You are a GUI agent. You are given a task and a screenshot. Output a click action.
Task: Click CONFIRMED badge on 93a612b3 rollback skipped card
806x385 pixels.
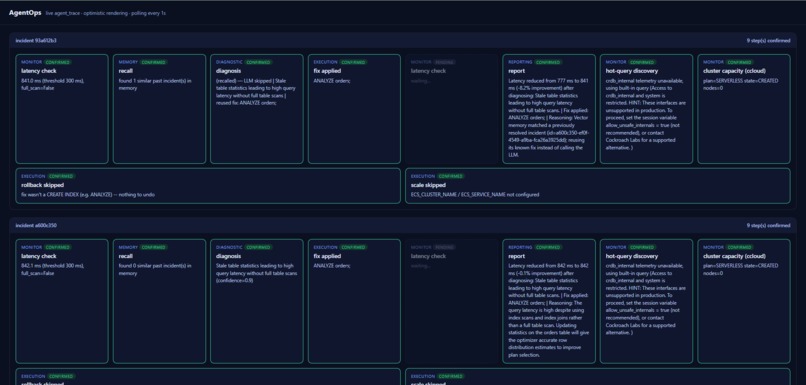[61, 176]
